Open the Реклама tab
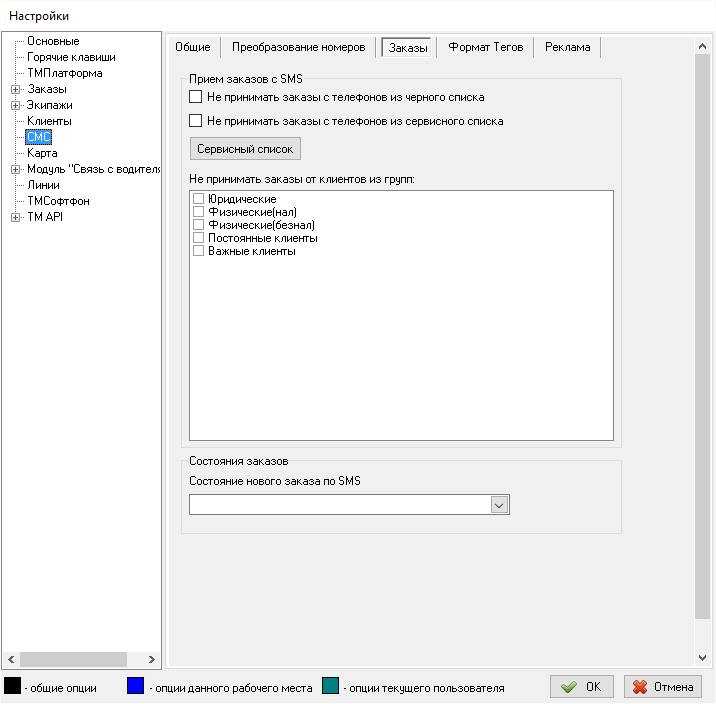716x704 pixels. 567,47
